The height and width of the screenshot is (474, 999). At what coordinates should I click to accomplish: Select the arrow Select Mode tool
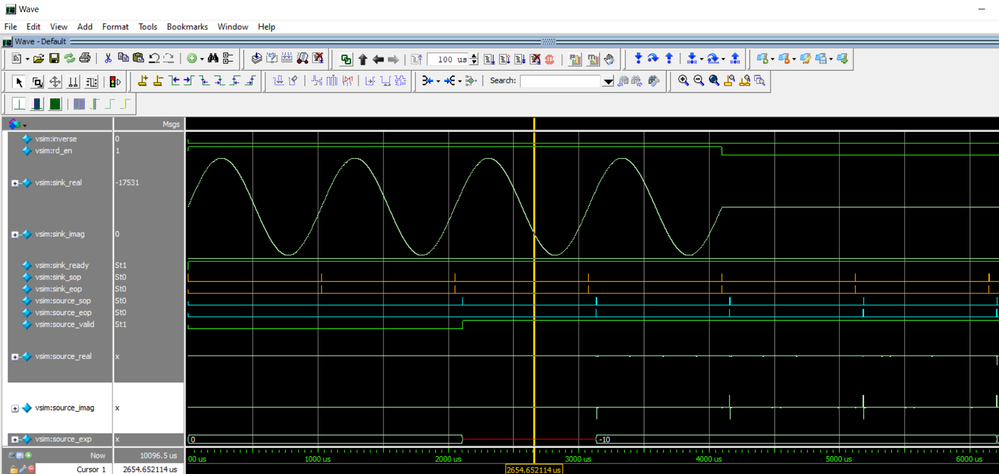click(x=20, y=82)
